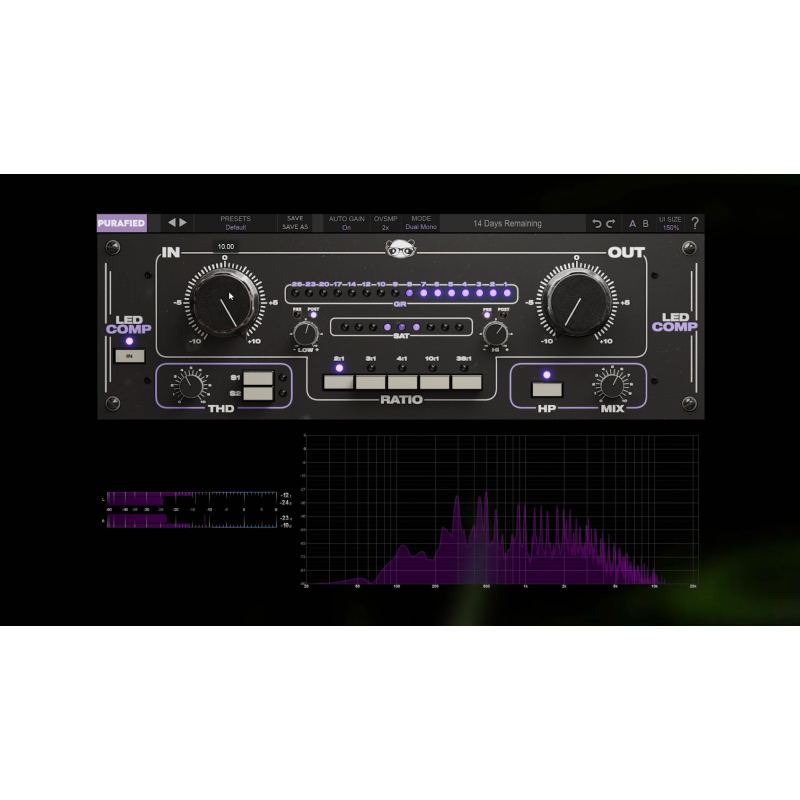This screenshot has height=800, width=800.
Task: Click the raccoon mascot logo
Action: (x=401, y=249)
